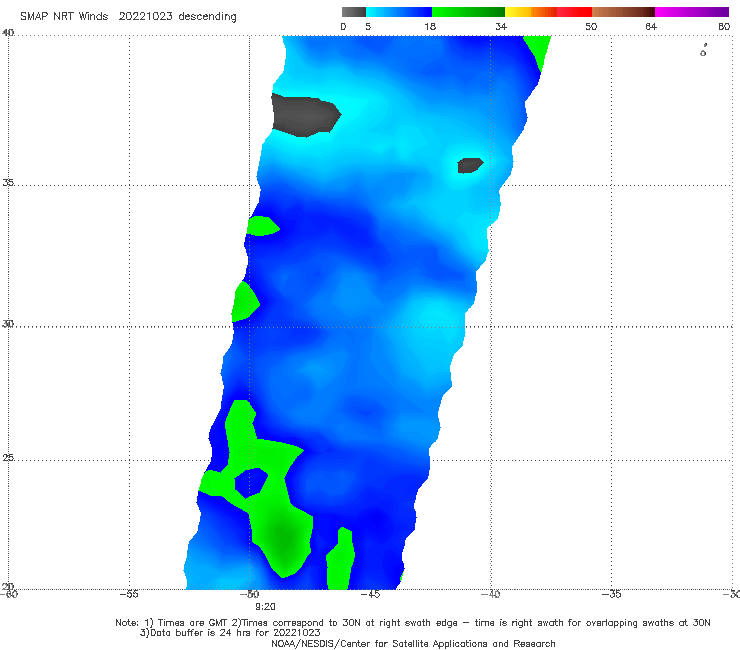This screenshot has height=650, width=740.
Task: Click the green wind patch near 31N
Action: pyautogui.click(x=244, y=302)
